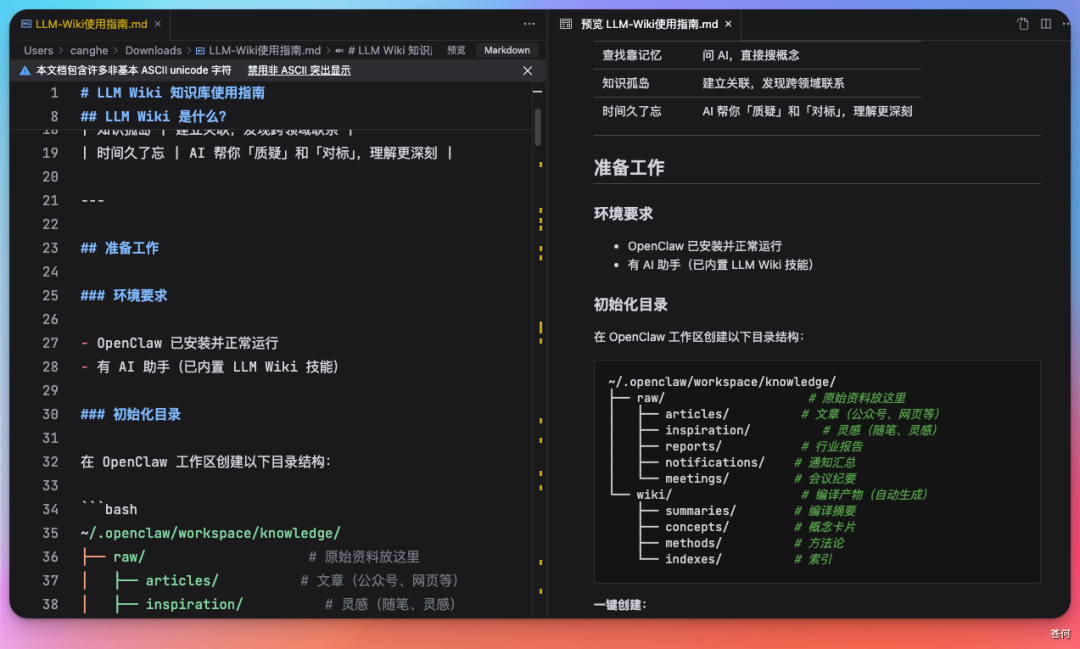Switch to the LLM-Wiki使用指南.md editor tab
This screenshot has width=1080, height=649.
click(91, 24)
